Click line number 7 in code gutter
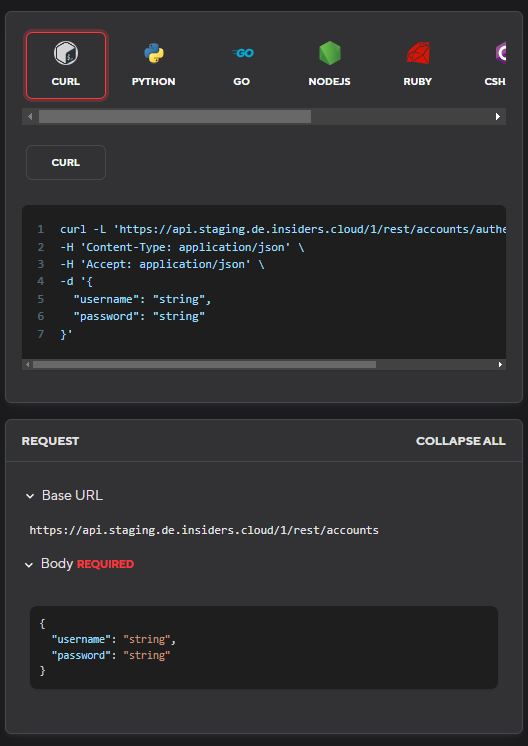The width and height of the screenshot is (528, 746). 41,334
